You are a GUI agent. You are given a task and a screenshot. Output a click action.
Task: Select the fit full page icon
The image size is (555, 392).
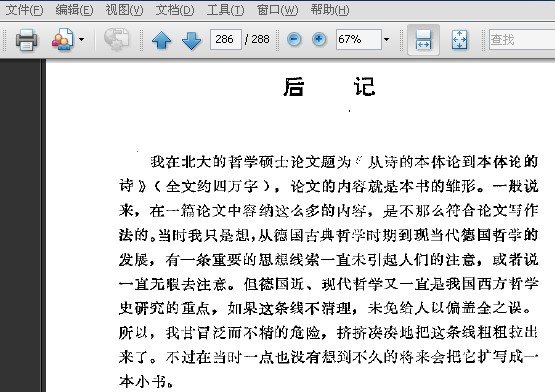pos(459,40)
